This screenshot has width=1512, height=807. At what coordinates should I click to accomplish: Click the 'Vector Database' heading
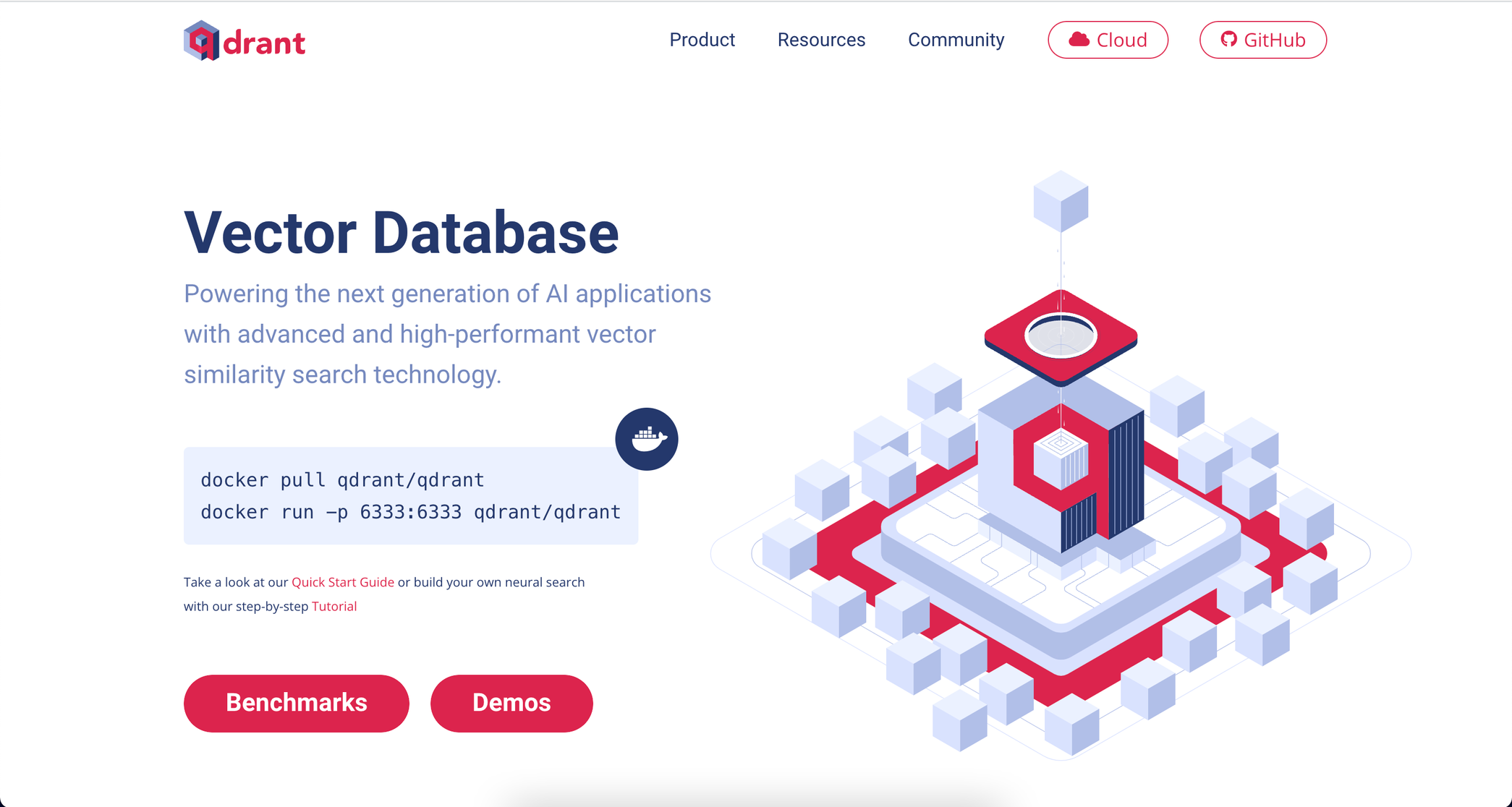401,233
